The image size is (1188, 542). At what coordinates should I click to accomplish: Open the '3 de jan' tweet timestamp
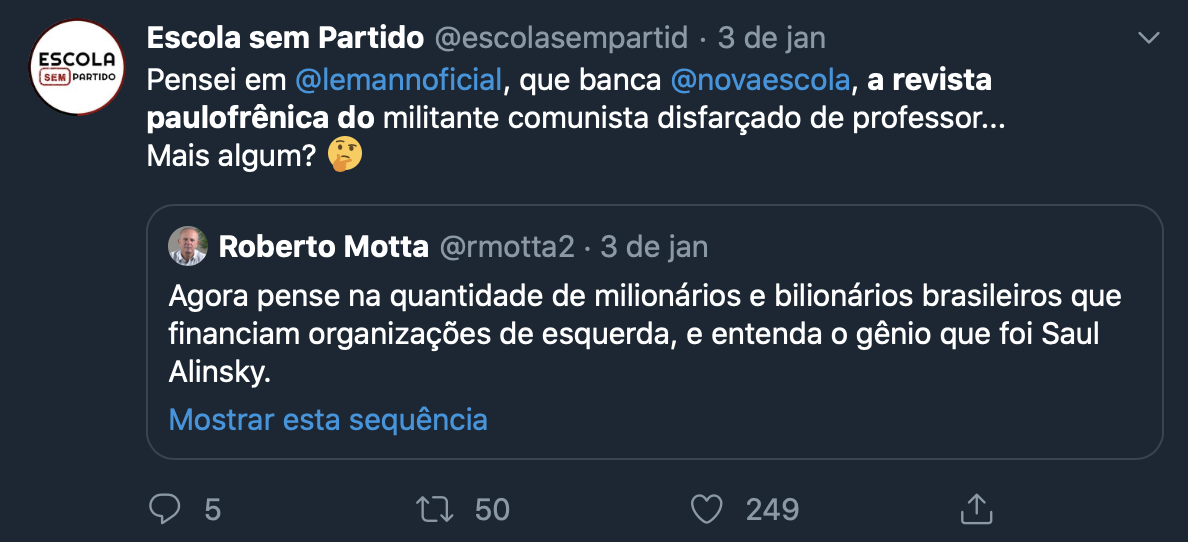tap(772, 38)
